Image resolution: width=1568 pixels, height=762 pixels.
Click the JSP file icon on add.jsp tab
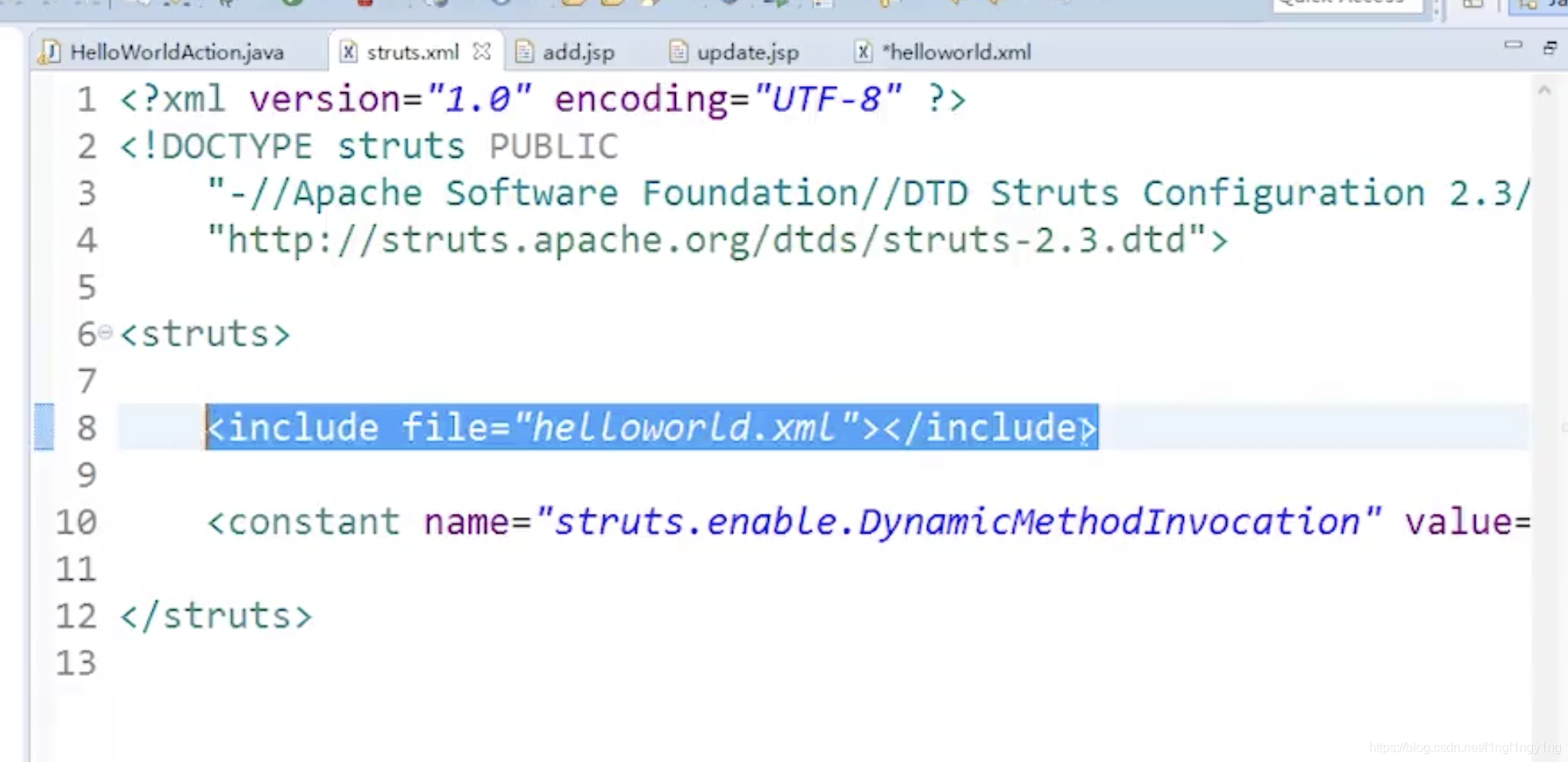pyautogui.click(x=524, y=52)
